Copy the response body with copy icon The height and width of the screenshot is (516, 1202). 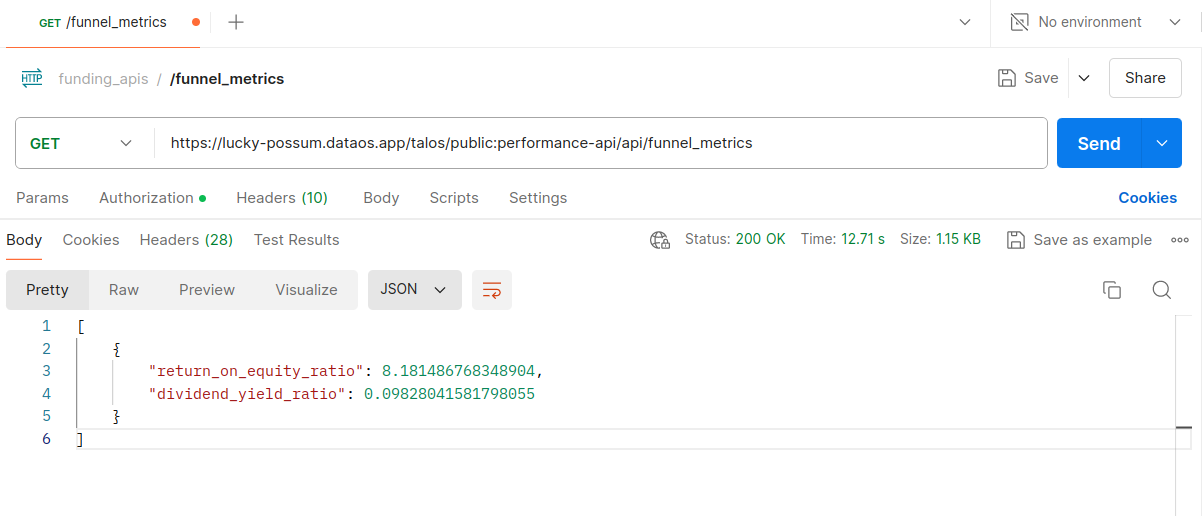point(1111,290)
